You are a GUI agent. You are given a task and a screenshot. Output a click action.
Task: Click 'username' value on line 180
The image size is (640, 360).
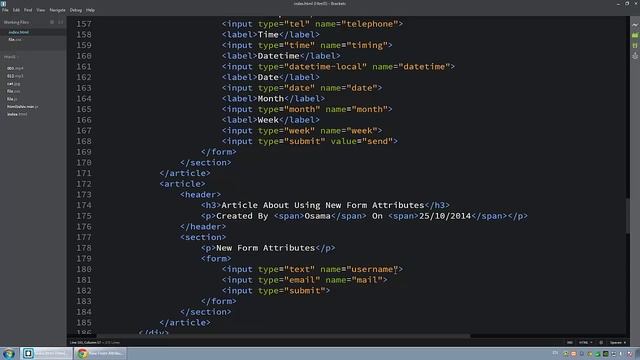[x=372, y=269]
